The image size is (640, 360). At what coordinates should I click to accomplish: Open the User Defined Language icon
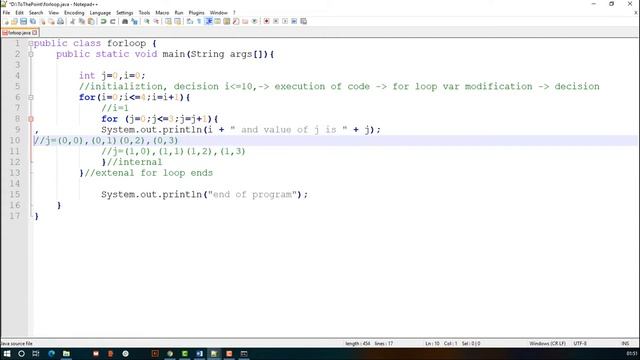tap(218, 21)
